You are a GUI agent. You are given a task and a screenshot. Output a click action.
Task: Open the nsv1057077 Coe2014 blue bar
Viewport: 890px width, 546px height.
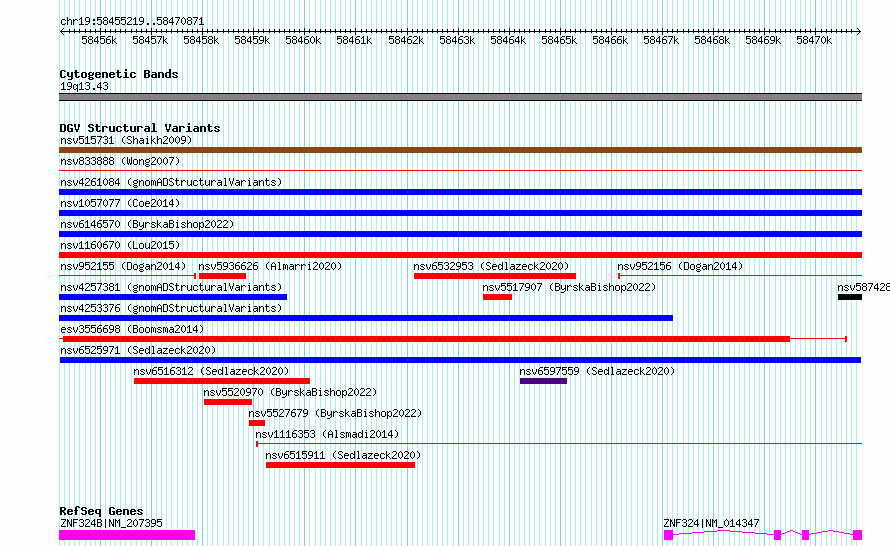(460, 213)
